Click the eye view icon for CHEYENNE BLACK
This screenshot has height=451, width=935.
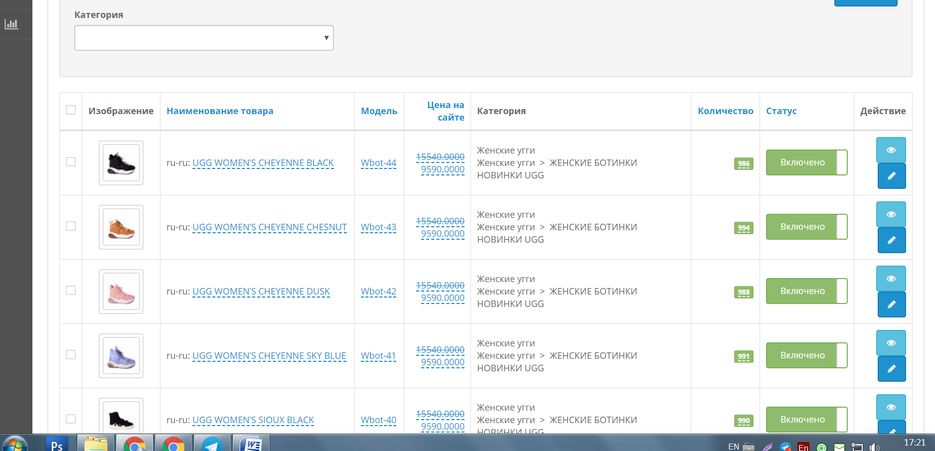click(891, 150)
